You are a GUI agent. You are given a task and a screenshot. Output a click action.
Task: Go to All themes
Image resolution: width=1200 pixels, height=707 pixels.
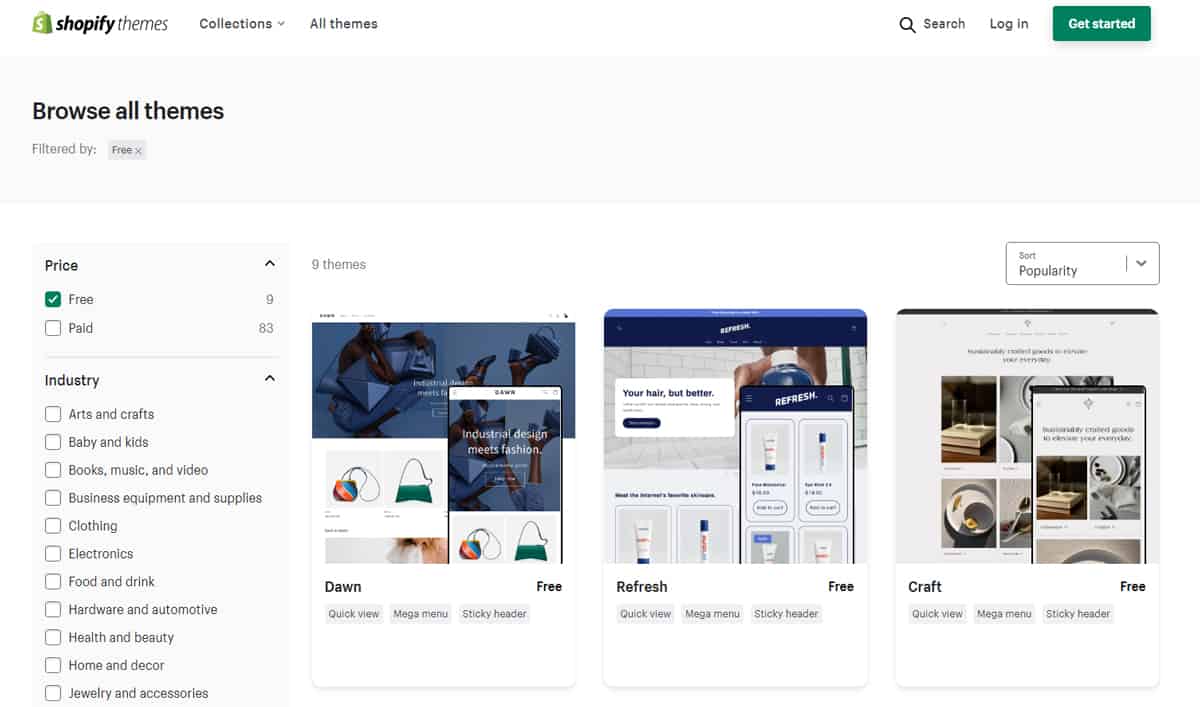point(343,24)
